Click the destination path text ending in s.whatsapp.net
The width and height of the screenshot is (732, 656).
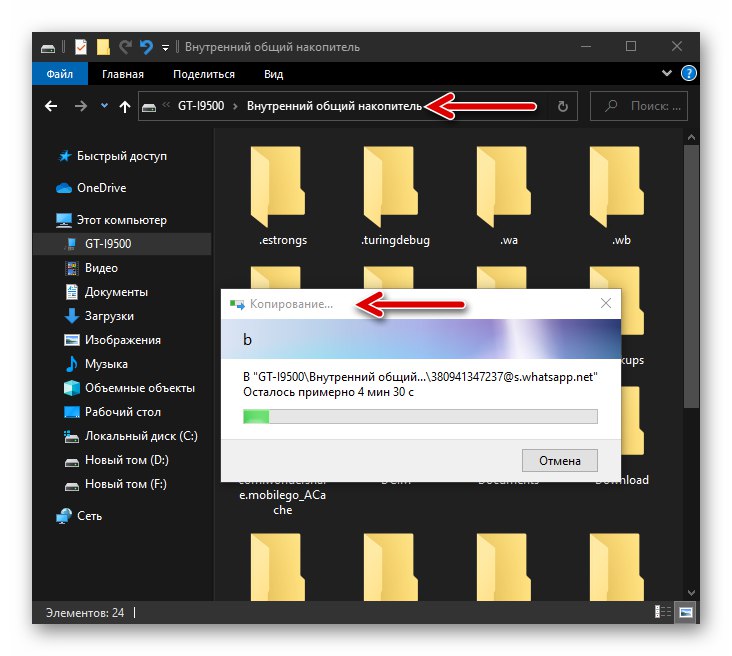pyautogui.click(x=420, y=377)
